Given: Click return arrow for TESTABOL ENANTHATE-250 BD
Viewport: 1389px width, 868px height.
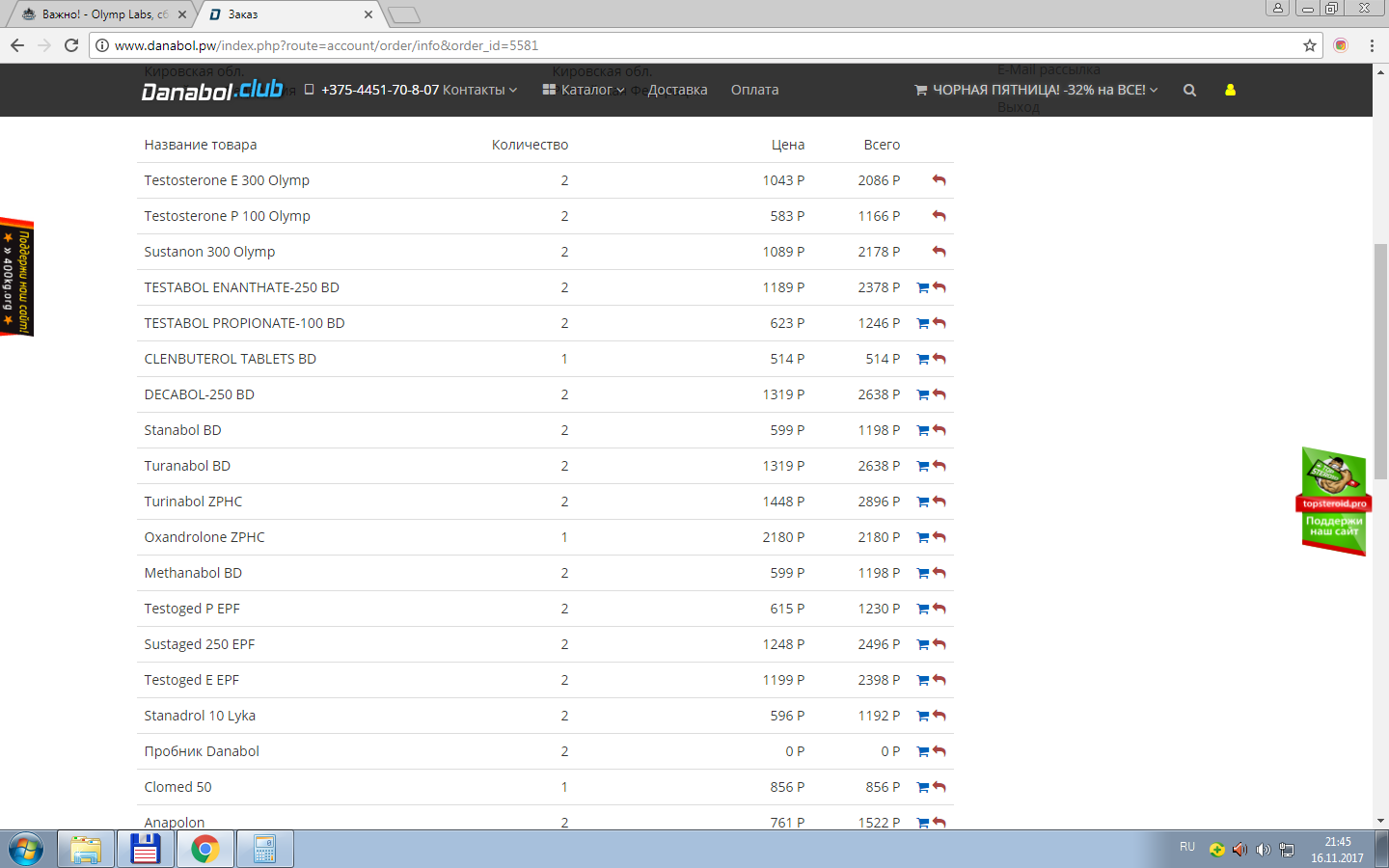Looking at the screenshot, I should coord(940,287).
